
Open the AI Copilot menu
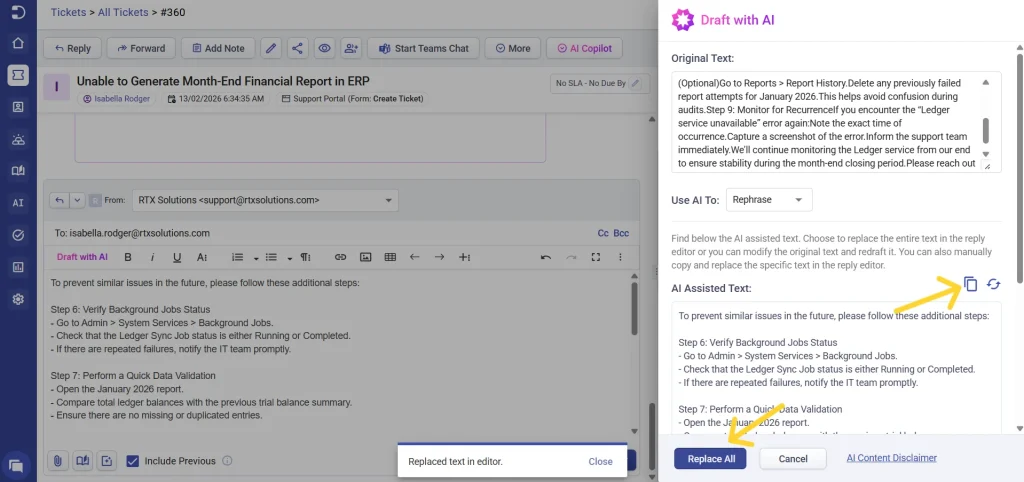coord(584,48)
